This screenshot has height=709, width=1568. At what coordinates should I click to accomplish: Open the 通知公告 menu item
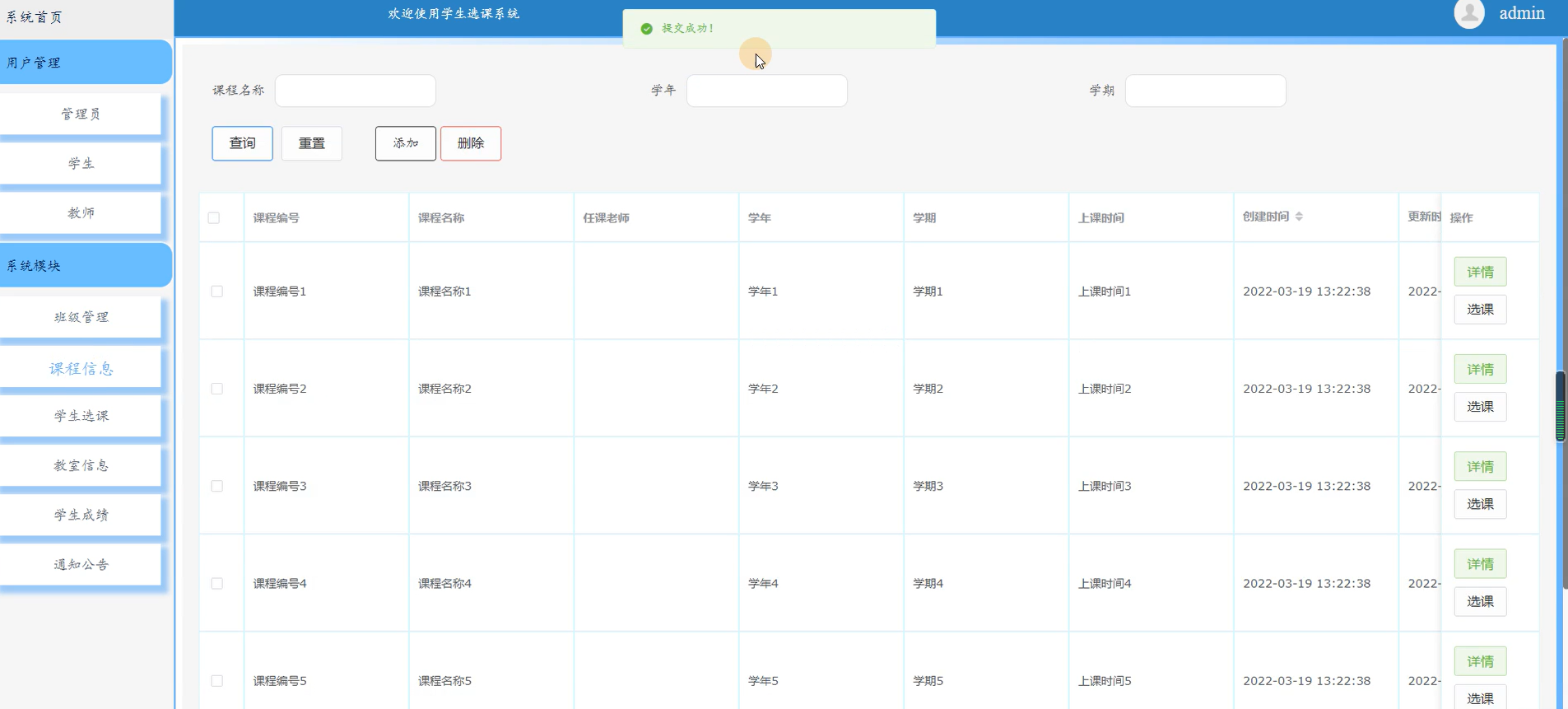(81, 565)
